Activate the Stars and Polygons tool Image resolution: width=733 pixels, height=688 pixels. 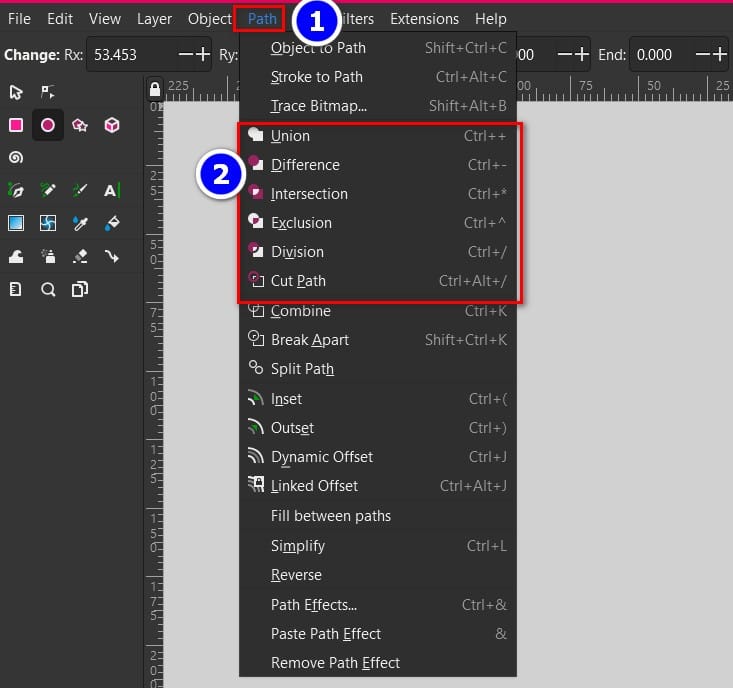pyautogui.click(x=80, y=125)
